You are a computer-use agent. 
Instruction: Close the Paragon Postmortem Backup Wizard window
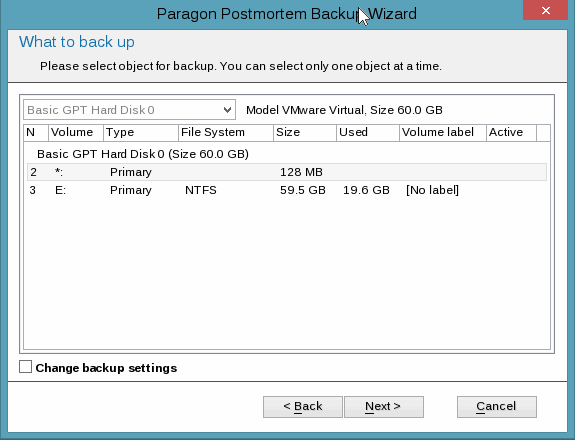click(545, 10)
